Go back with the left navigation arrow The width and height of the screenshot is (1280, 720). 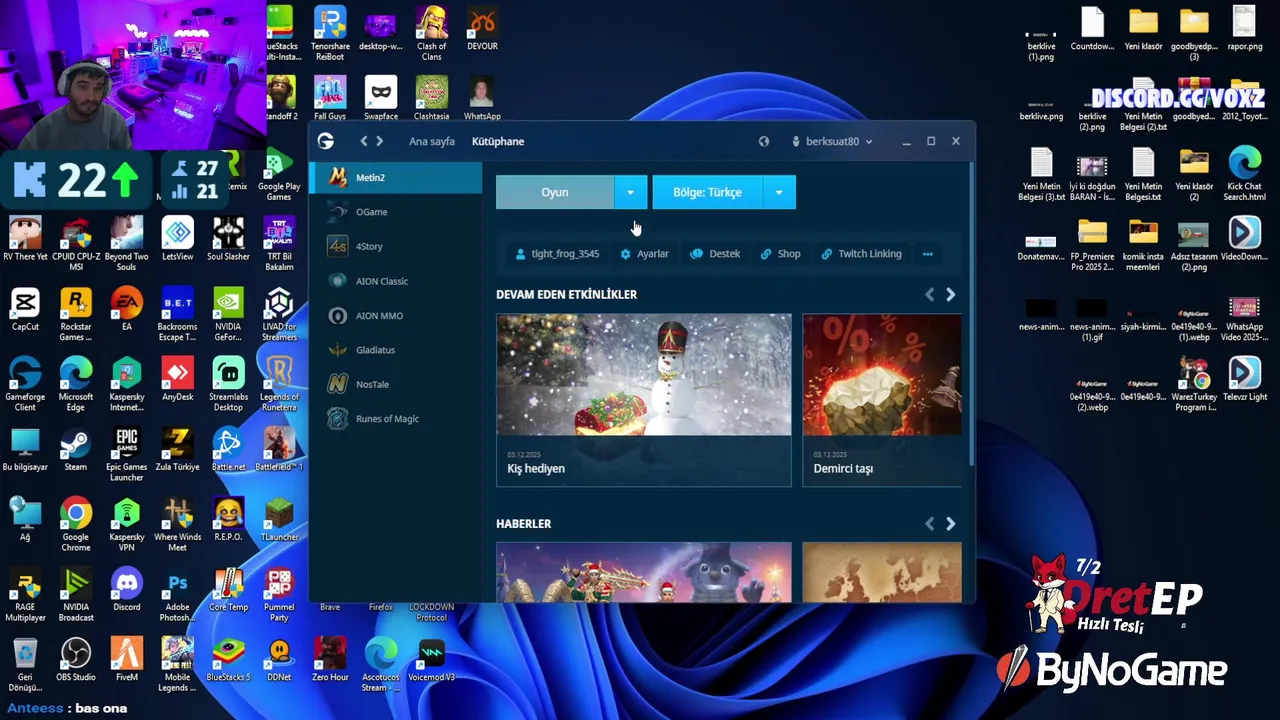364,141
